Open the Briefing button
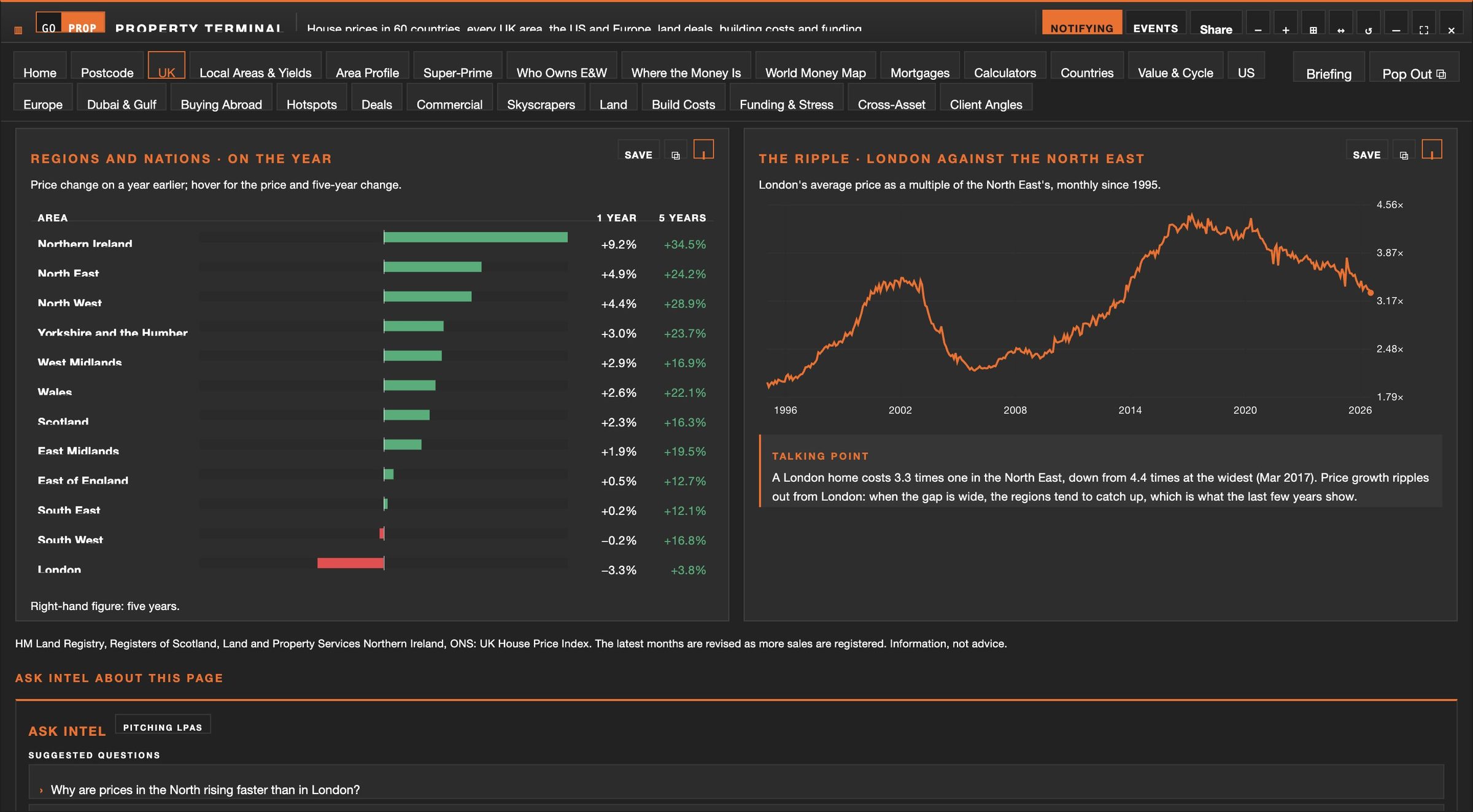This screenshot has height=812, width=1473. coord(1329,67)
